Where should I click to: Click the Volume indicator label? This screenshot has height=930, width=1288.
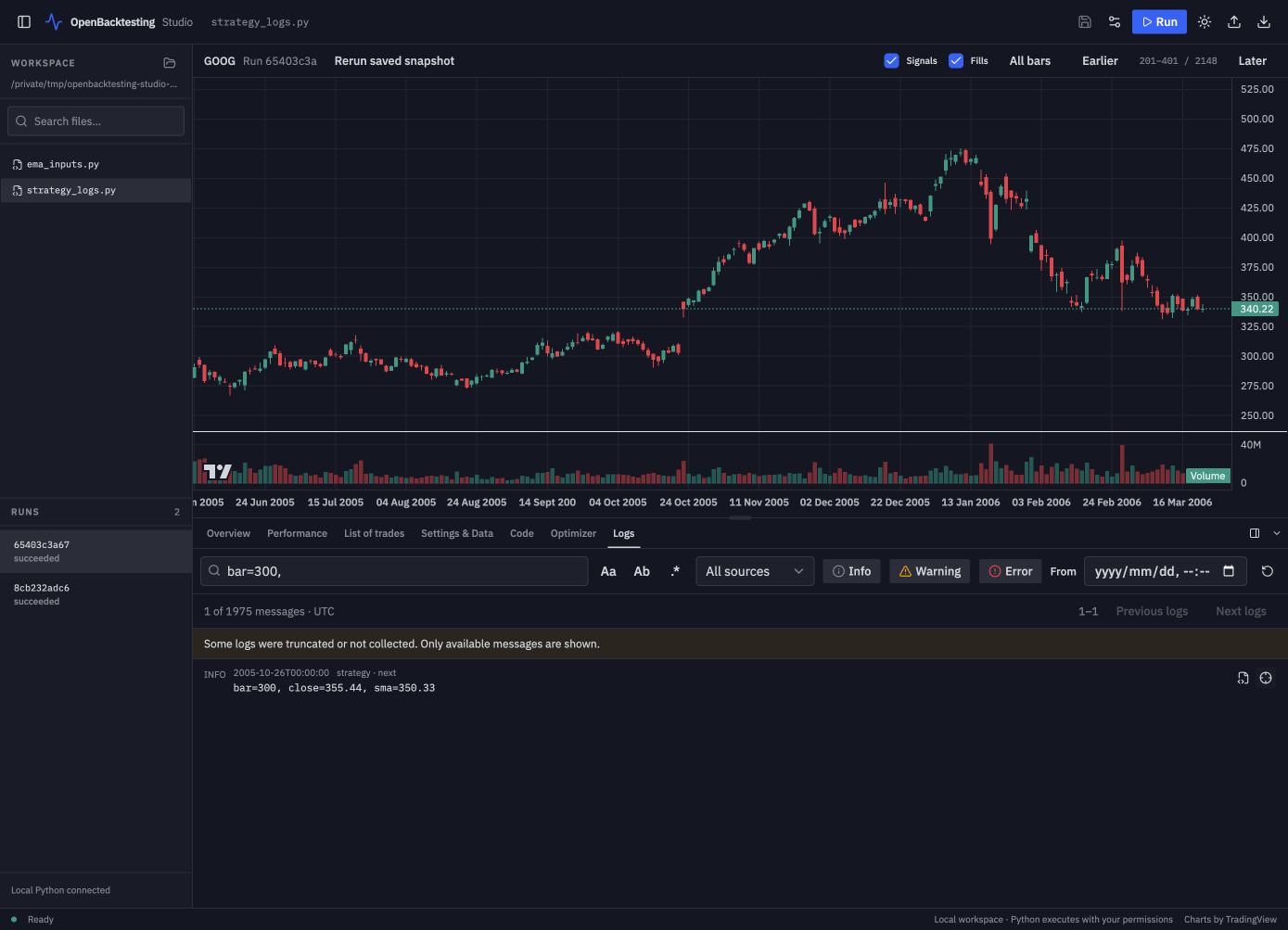click(1207, 476)
